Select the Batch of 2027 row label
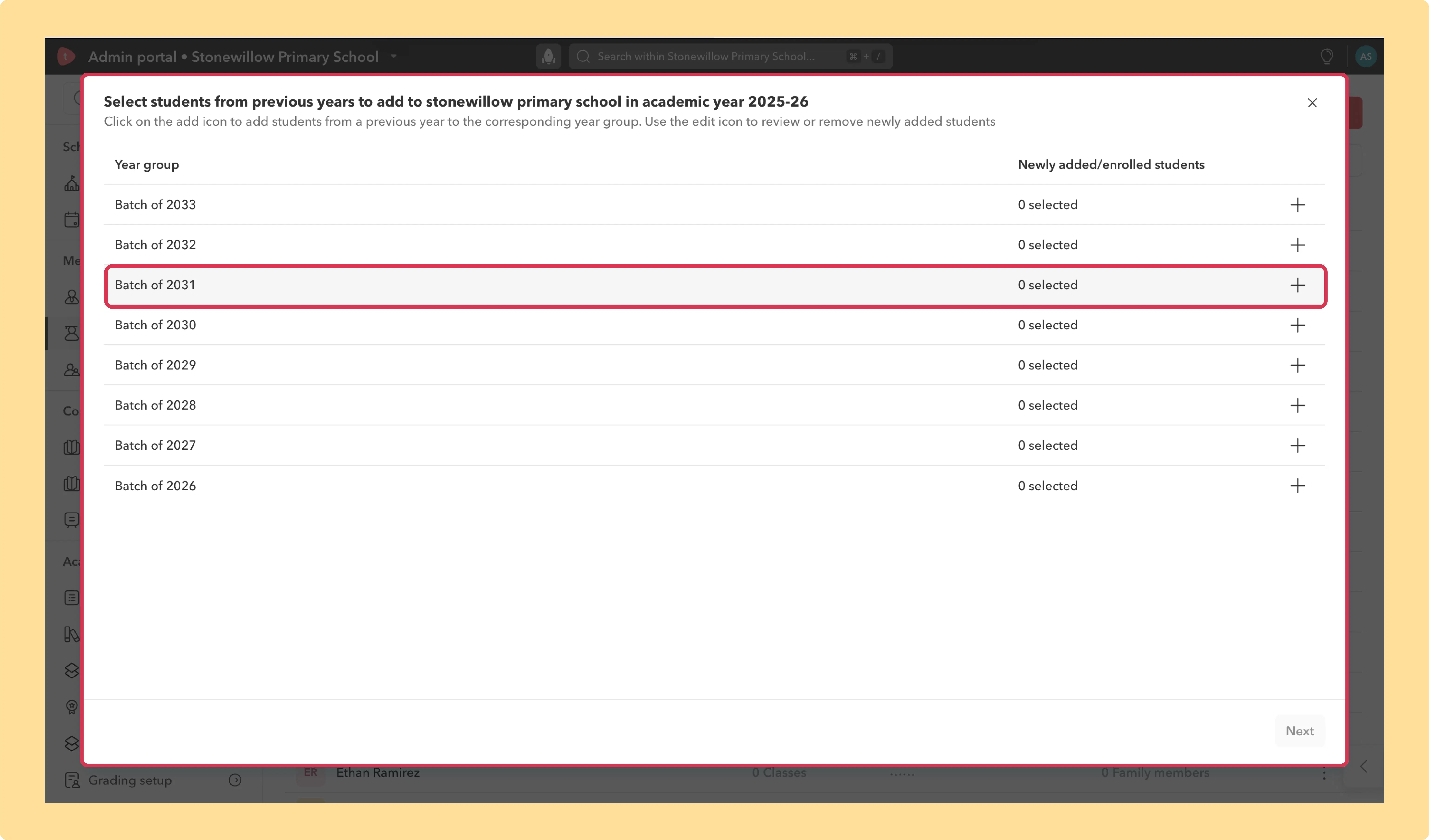Image resolution: width=1429 pixels, height=840 pixels. [x=155, y=446]
